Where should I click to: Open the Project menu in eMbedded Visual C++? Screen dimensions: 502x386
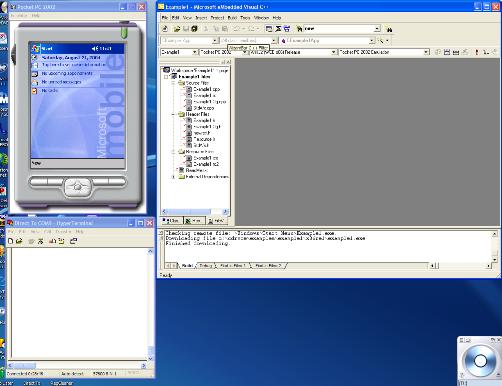217,18
